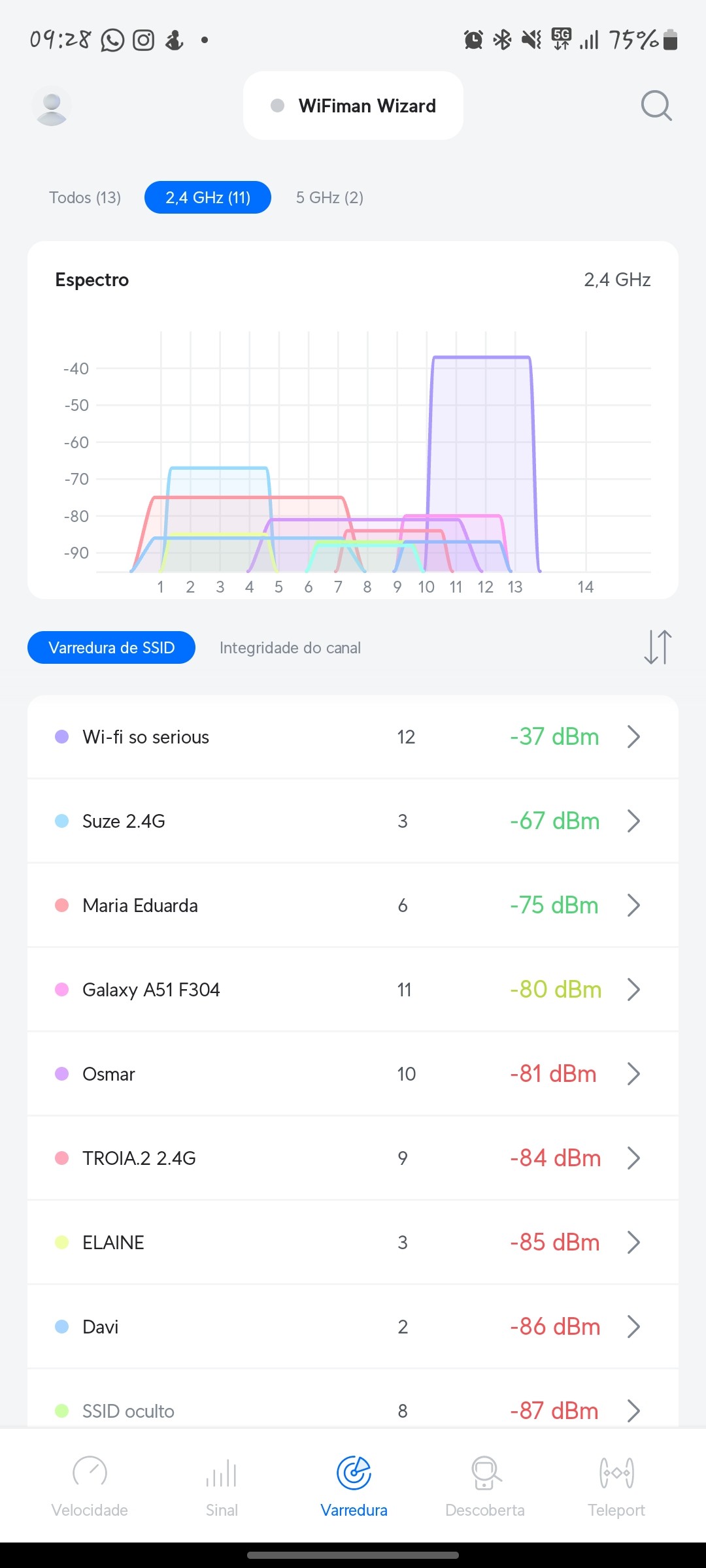Image resolution: width=706 pixels, height=1568 pixels.
Task: Select the 2,4 GHz (11) filter
Action: (208, 197)
